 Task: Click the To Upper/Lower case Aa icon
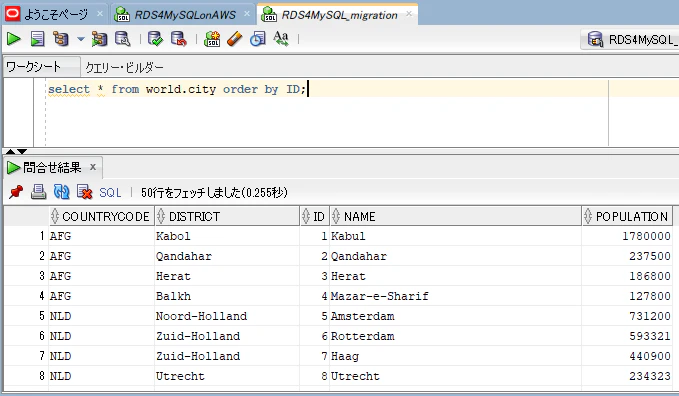click(x=281, y=39)
